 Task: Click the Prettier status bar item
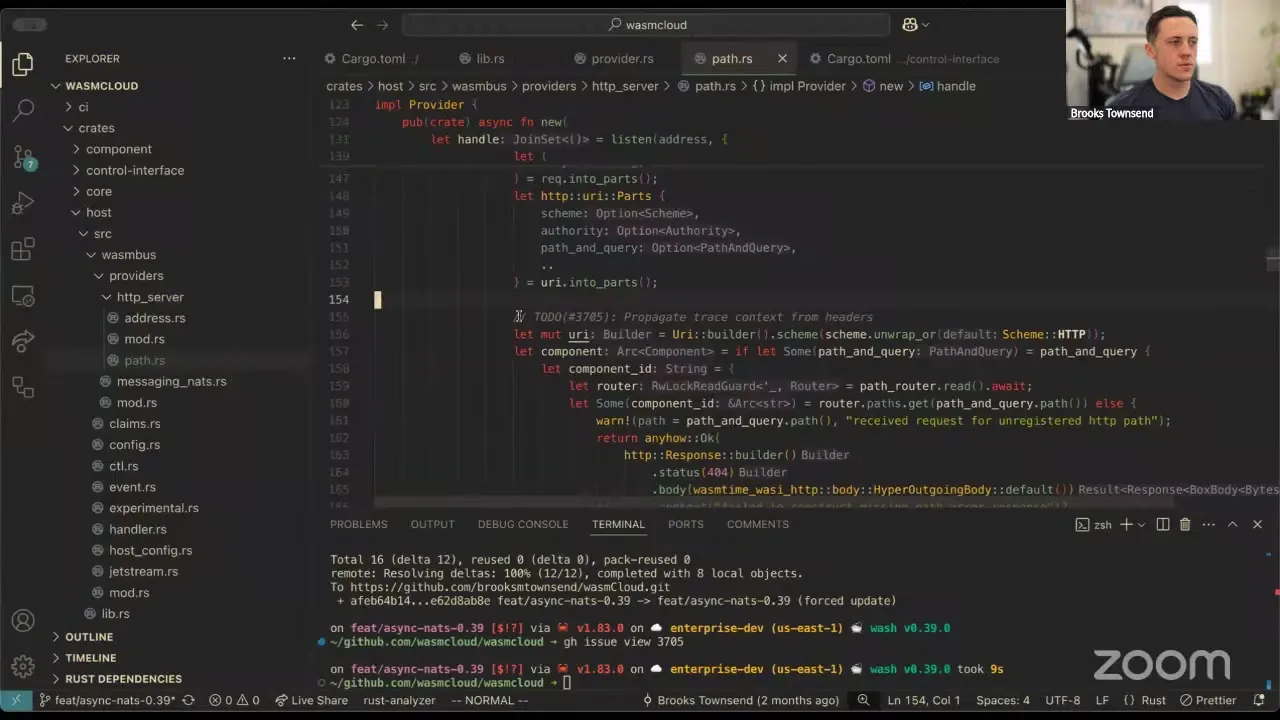[x=1208, y=700]
